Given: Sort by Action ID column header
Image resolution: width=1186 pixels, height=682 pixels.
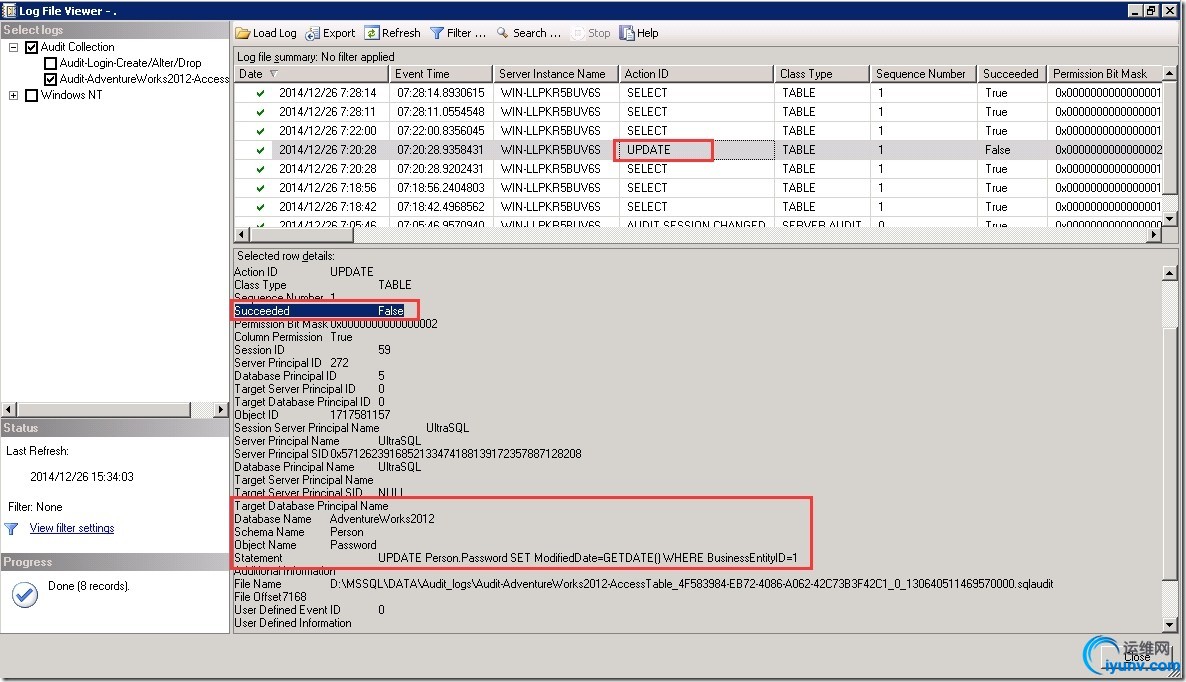Looking at the screenshot, I should pos(696,74).
